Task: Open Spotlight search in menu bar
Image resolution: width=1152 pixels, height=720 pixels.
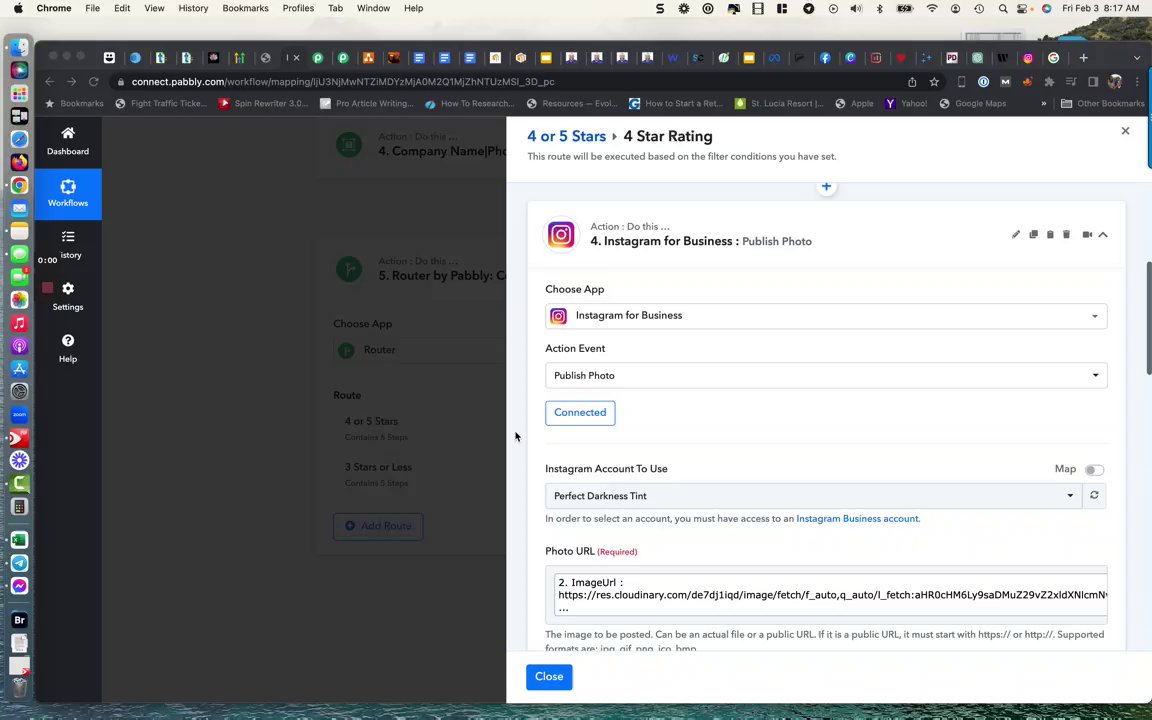Action: [x=1002, y=9]
